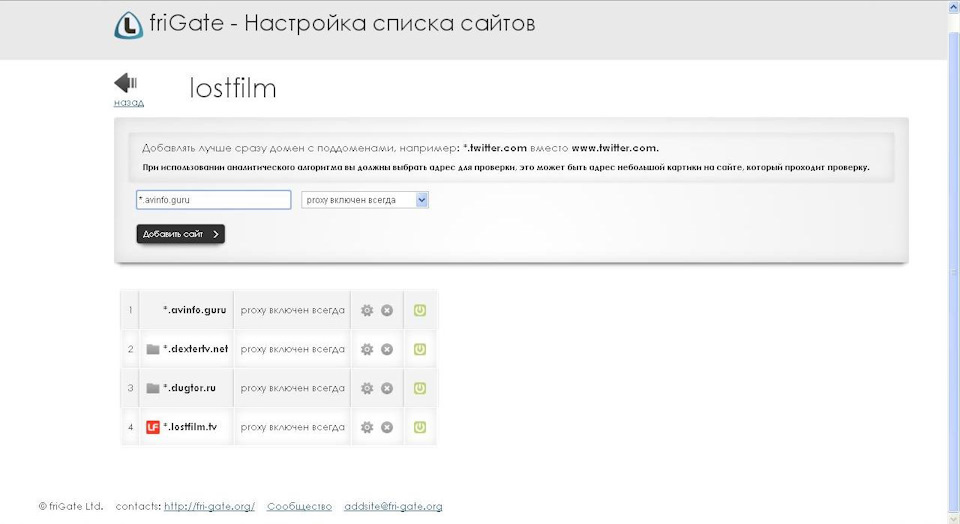Click the folder icon beside *.dextertv.net
This screenshot has height=524, width=960.
[153, 350]
